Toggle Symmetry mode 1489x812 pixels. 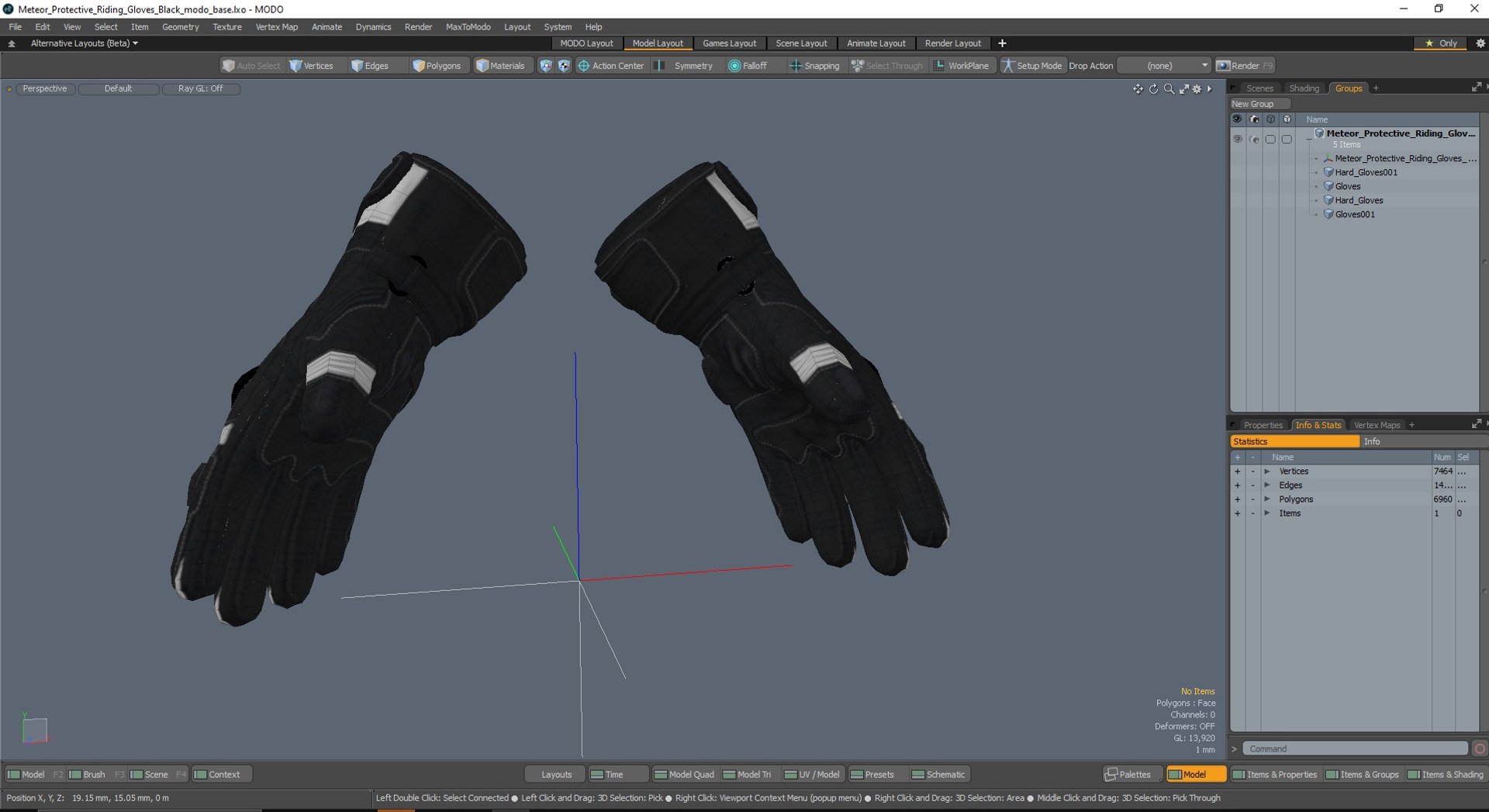pos(685,66)
